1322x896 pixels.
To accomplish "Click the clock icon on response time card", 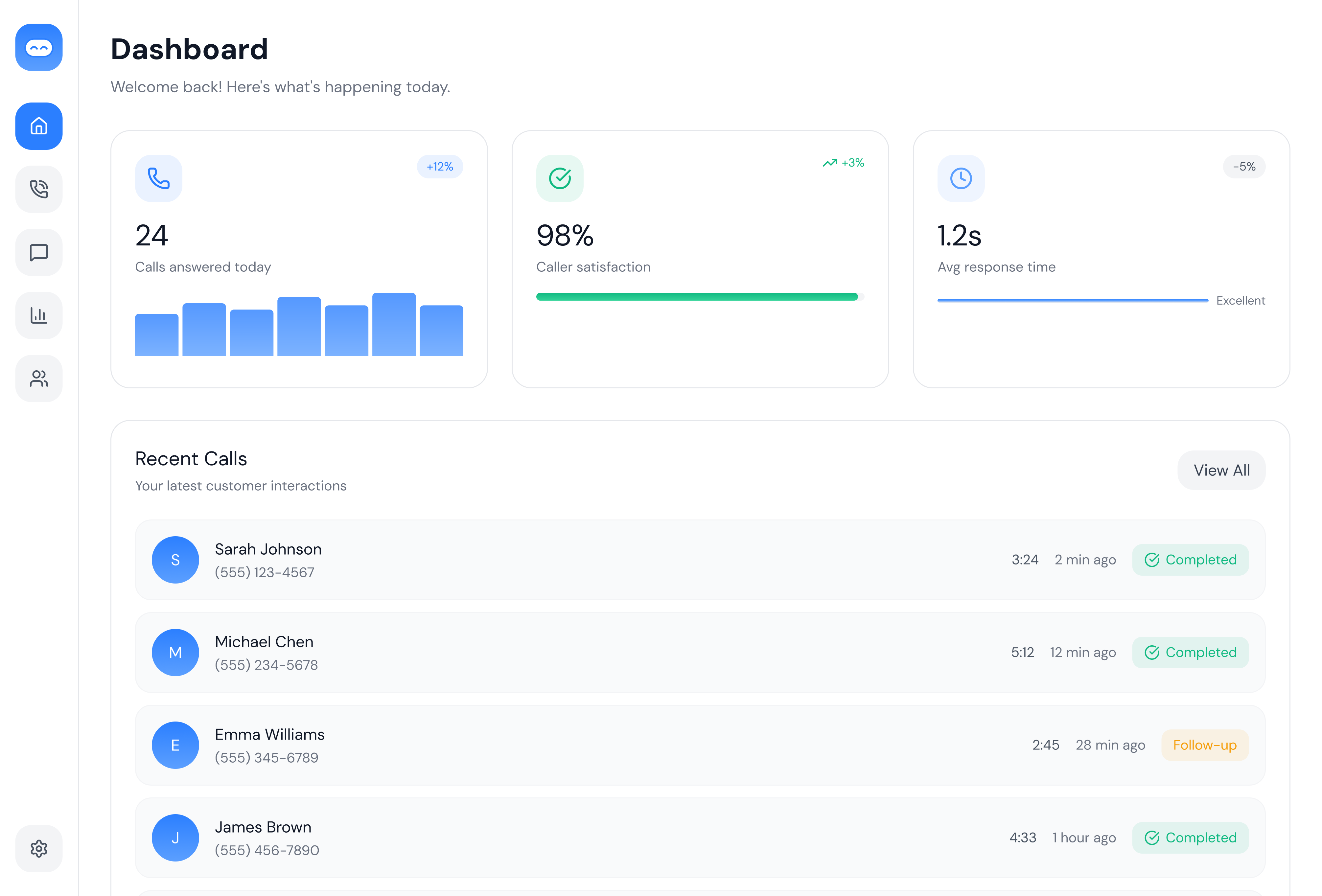I will 961,178.
